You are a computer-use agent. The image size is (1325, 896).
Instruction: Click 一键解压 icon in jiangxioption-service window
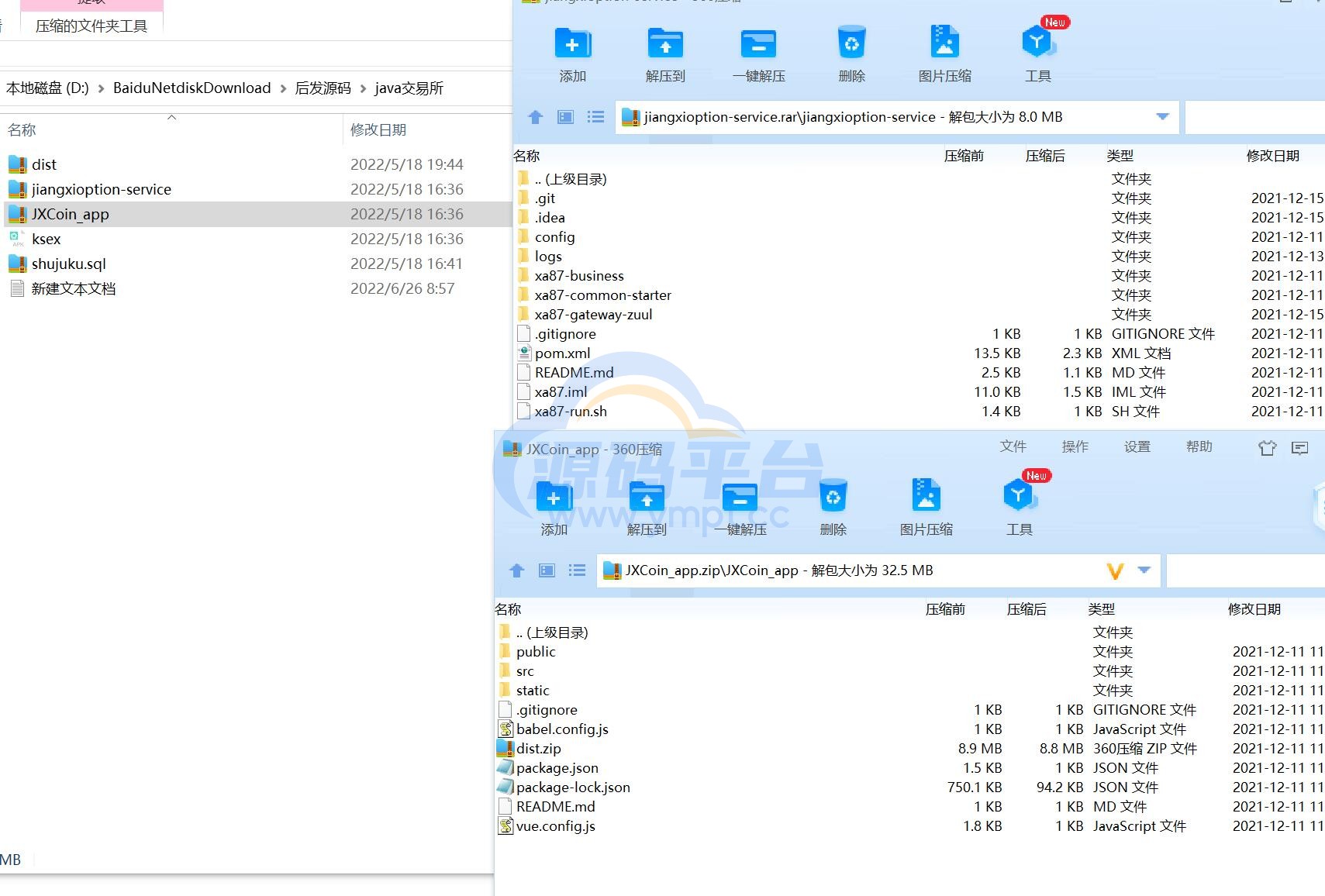[758, 43]
